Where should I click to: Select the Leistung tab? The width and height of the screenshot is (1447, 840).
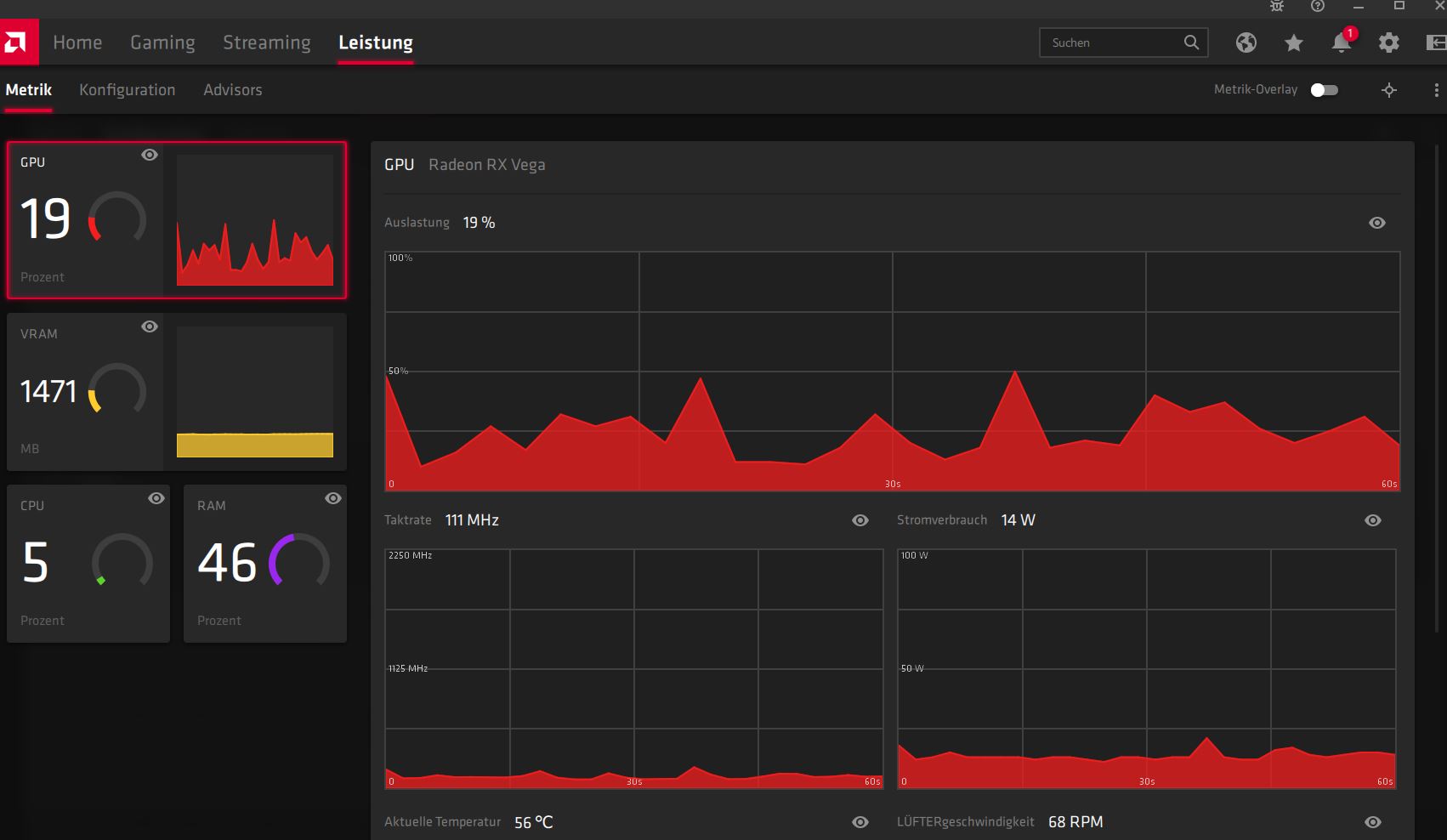click(376, 43)
